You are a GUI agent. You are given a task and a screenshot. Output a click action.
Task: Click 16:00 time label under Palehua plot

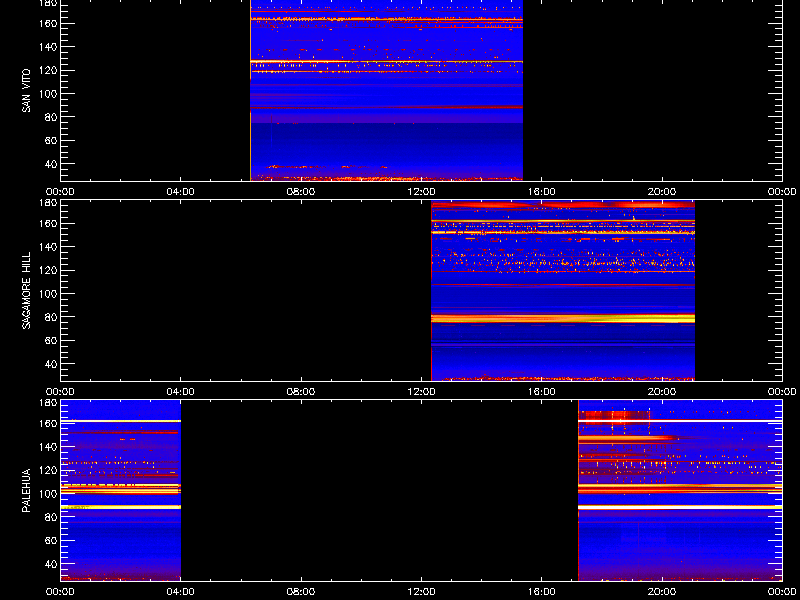[542, 592]
